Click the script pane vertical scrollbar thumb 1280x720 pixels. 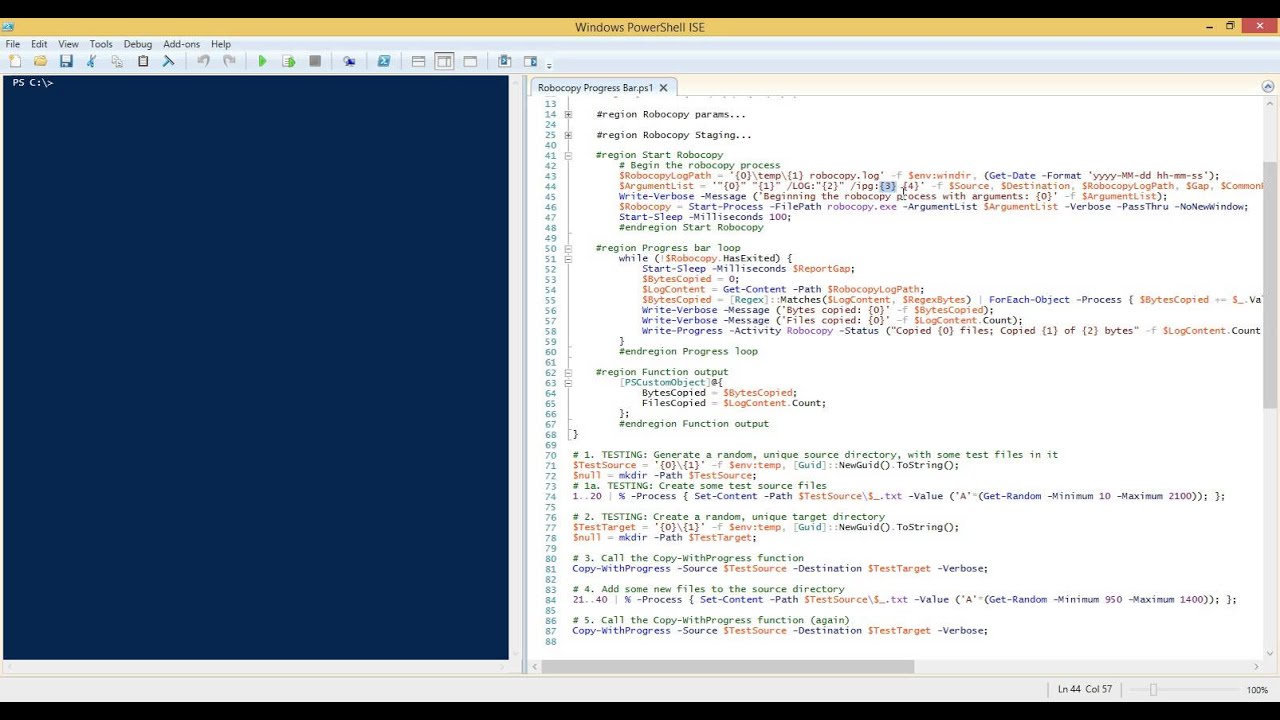coord(1269,285)
